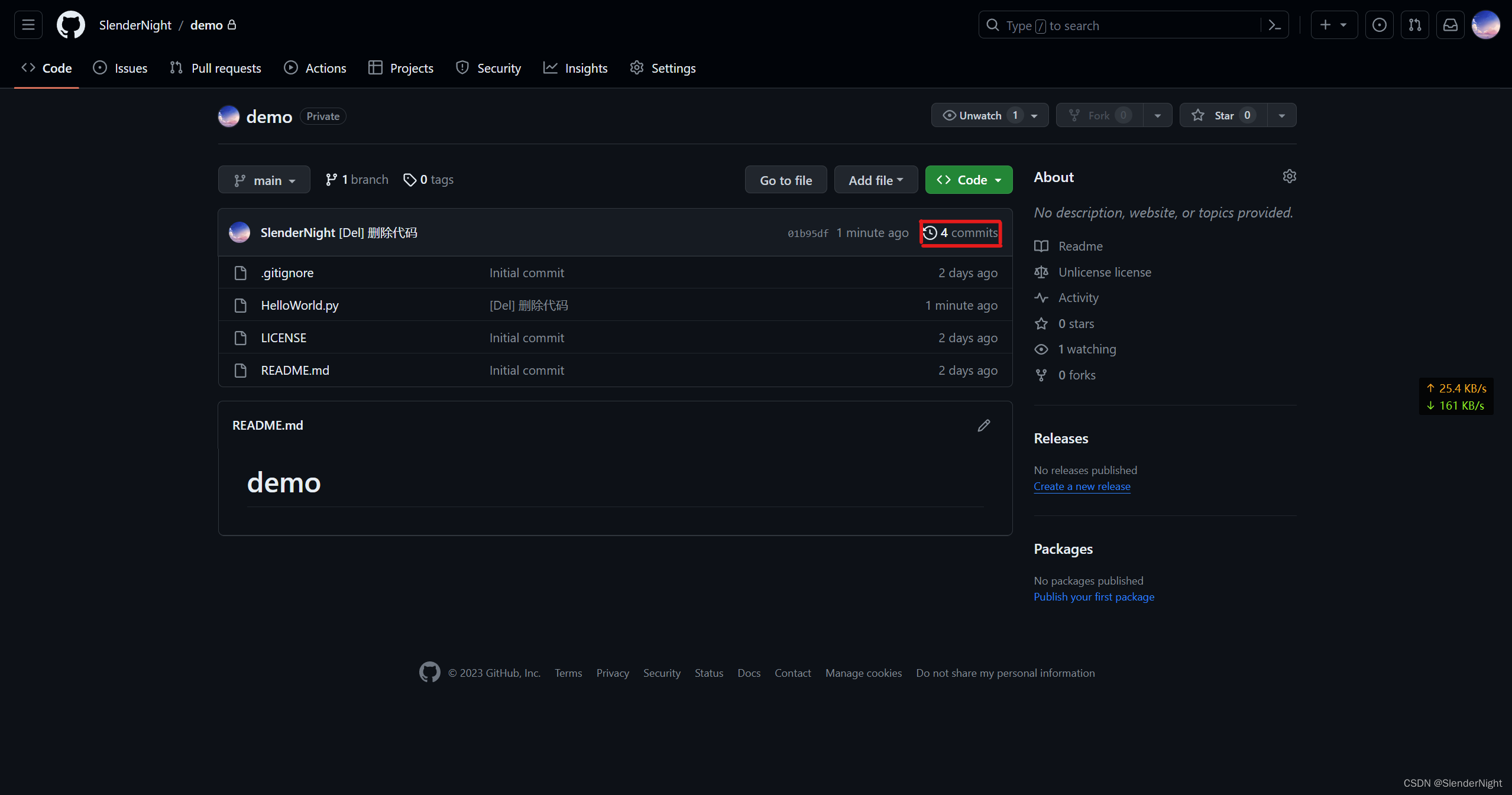Click the GitHub Octocat logo
Screen dimensions: 1512x795
[70, 25]
